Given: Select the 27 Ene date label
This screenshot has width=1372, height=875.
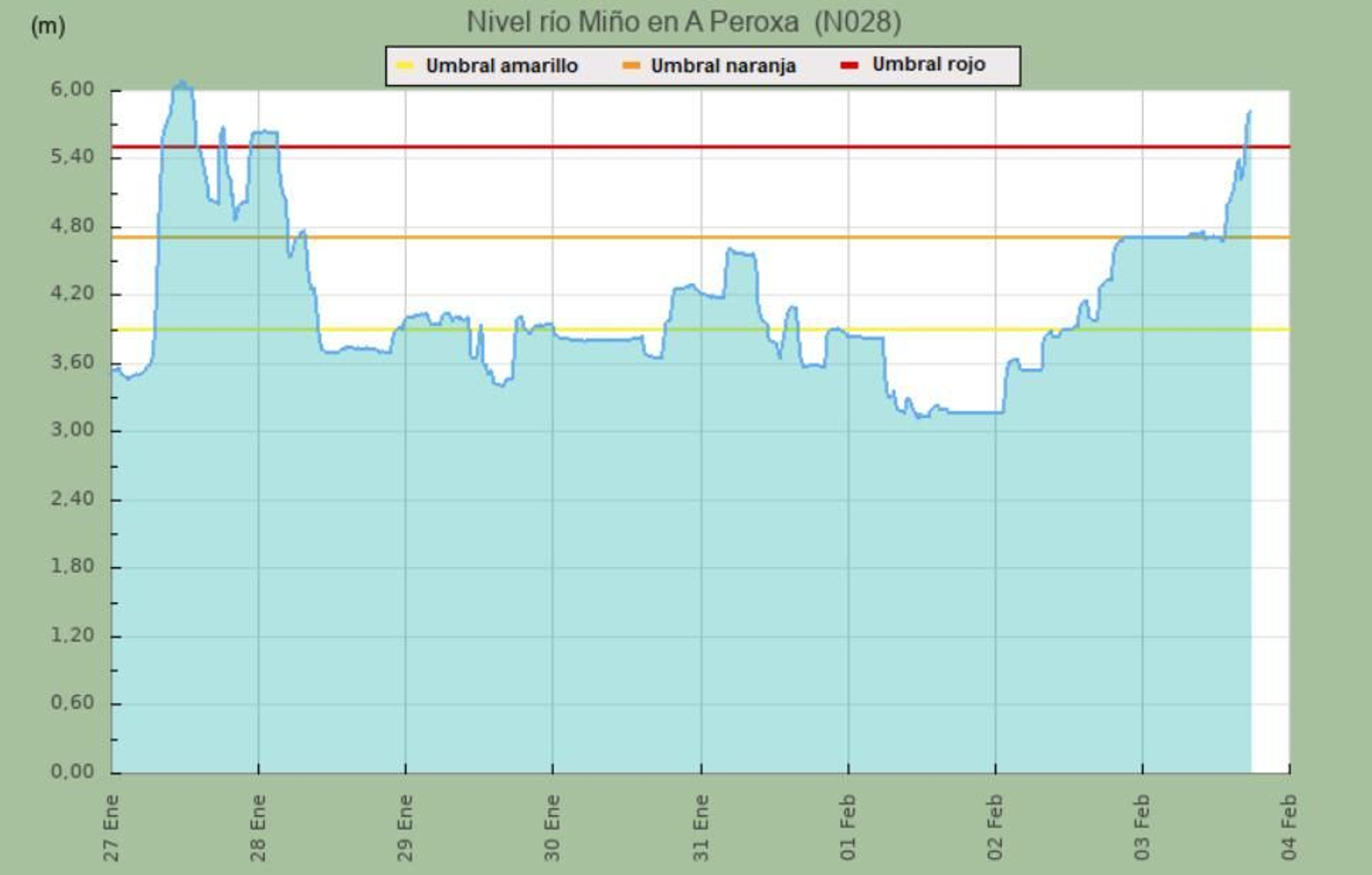Looking at the screenshot, I should [111, 827].
